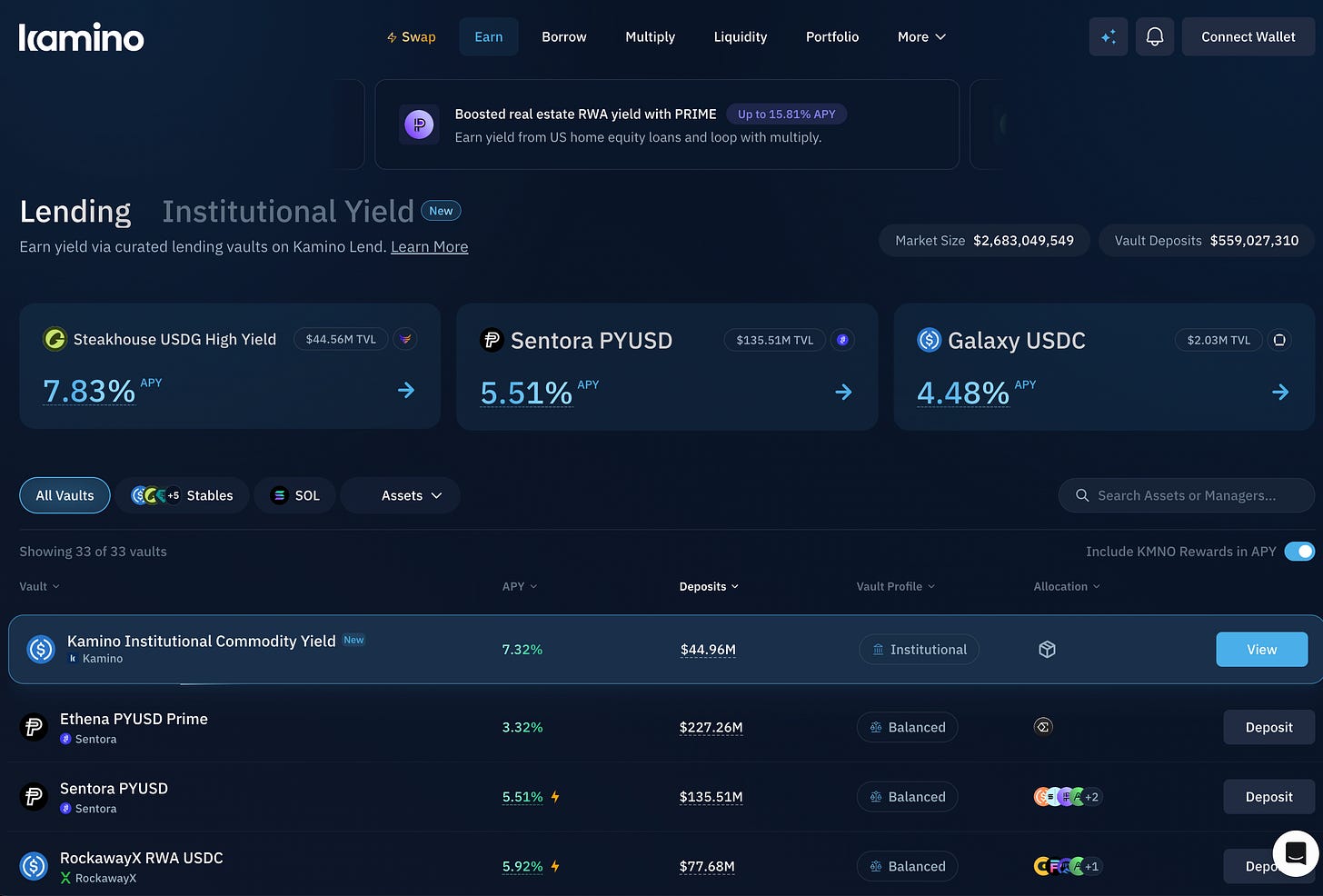Click the lightning boost icon beside 5.51%
This screenshot has width=1323, height=896.
555,797
